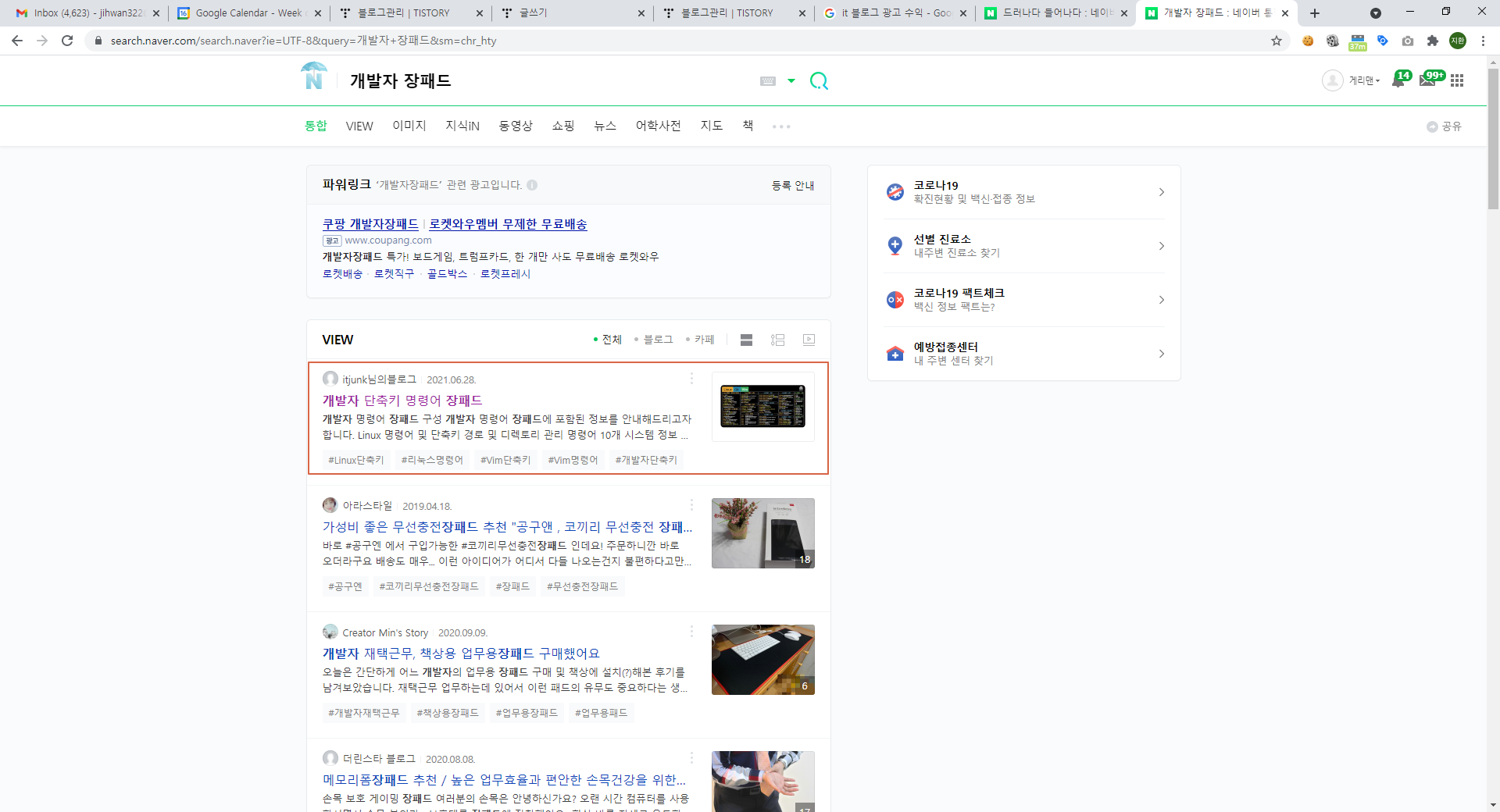Viewport: 1500px width, 812px height.
Task: Open the 메모리폼장패드 추천 post title
Action: pos(505,780)
